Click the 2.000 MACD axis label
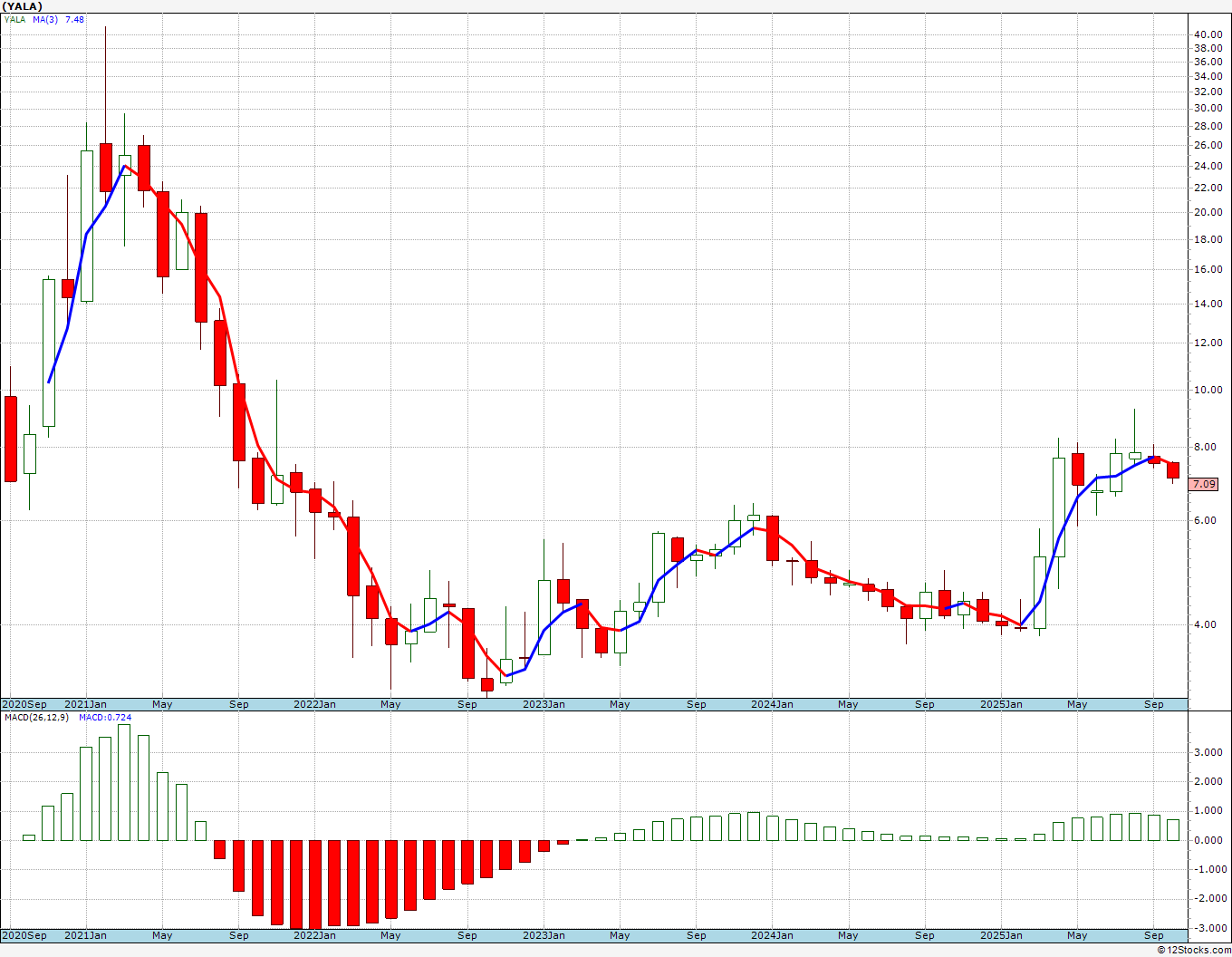 coord(1210,781)
